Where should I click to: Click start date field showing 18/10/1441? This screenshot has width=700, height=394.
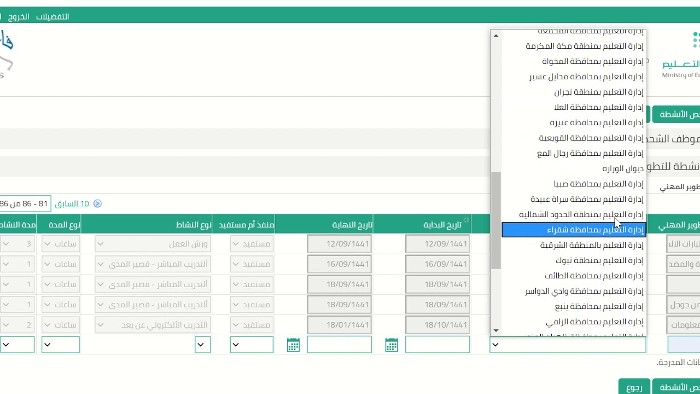(437, 325)
